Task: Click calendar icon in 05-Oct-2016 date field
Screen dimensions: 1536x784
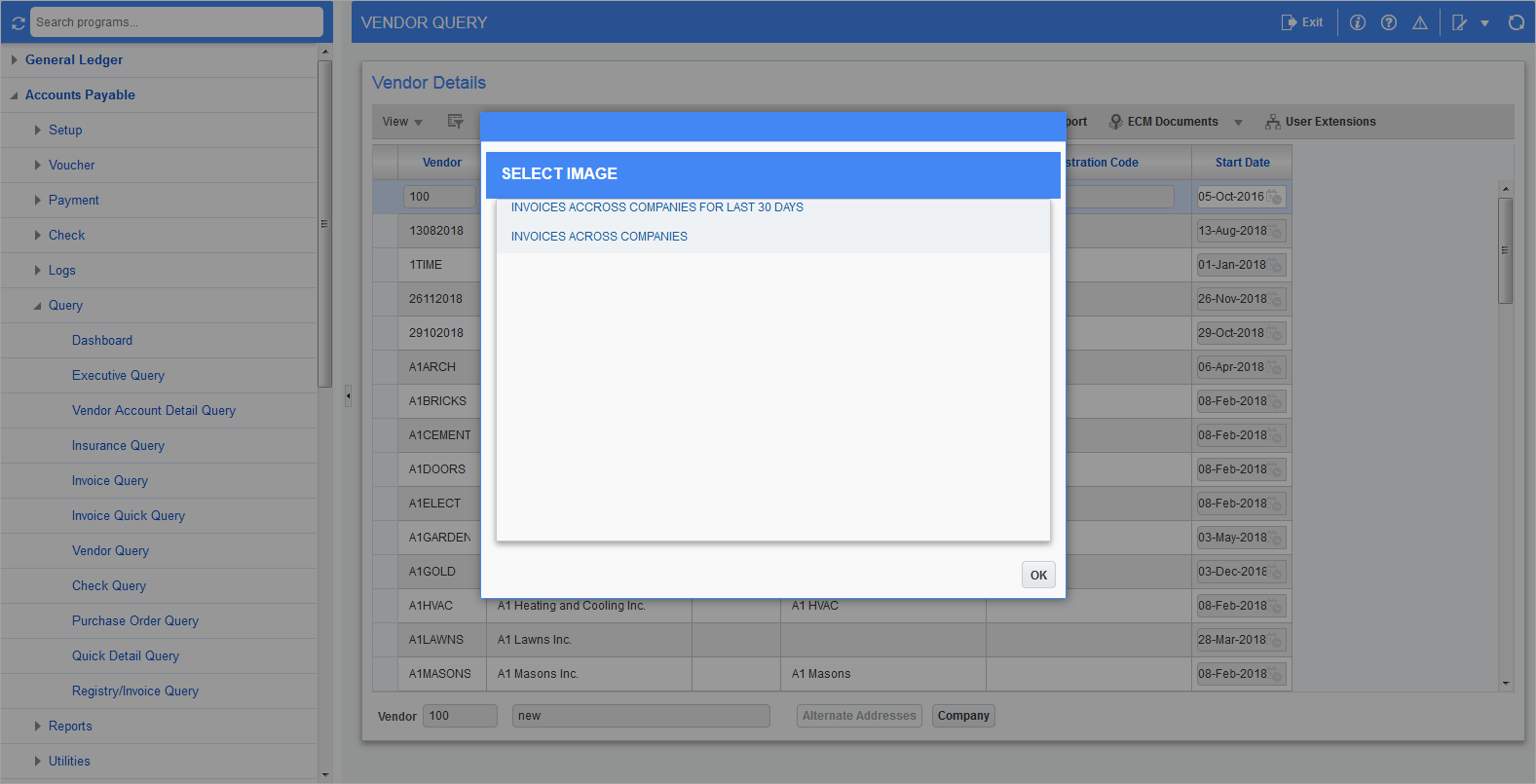Action: click(x=1274, y=197)
